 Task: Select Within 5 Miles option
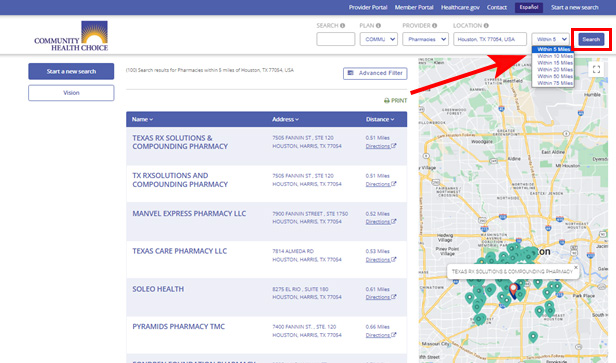click(553, 50)
